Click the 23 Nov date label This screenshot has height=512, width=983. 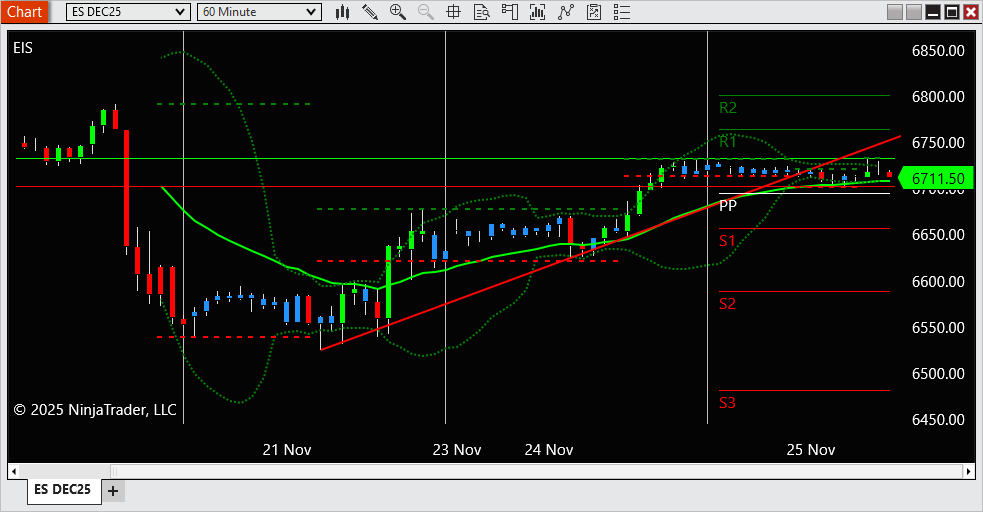(x=457, y=450)
